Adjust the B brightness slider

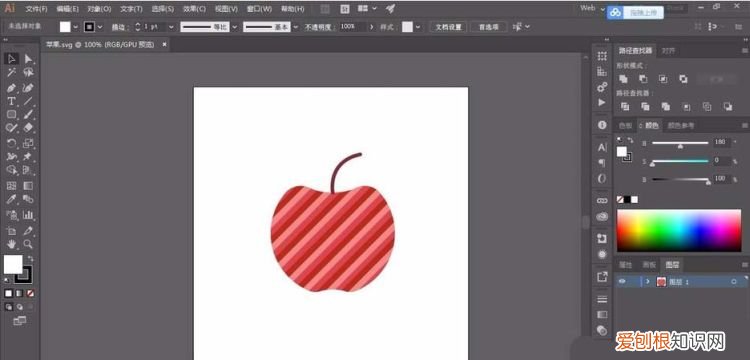(x=680, y=180)
